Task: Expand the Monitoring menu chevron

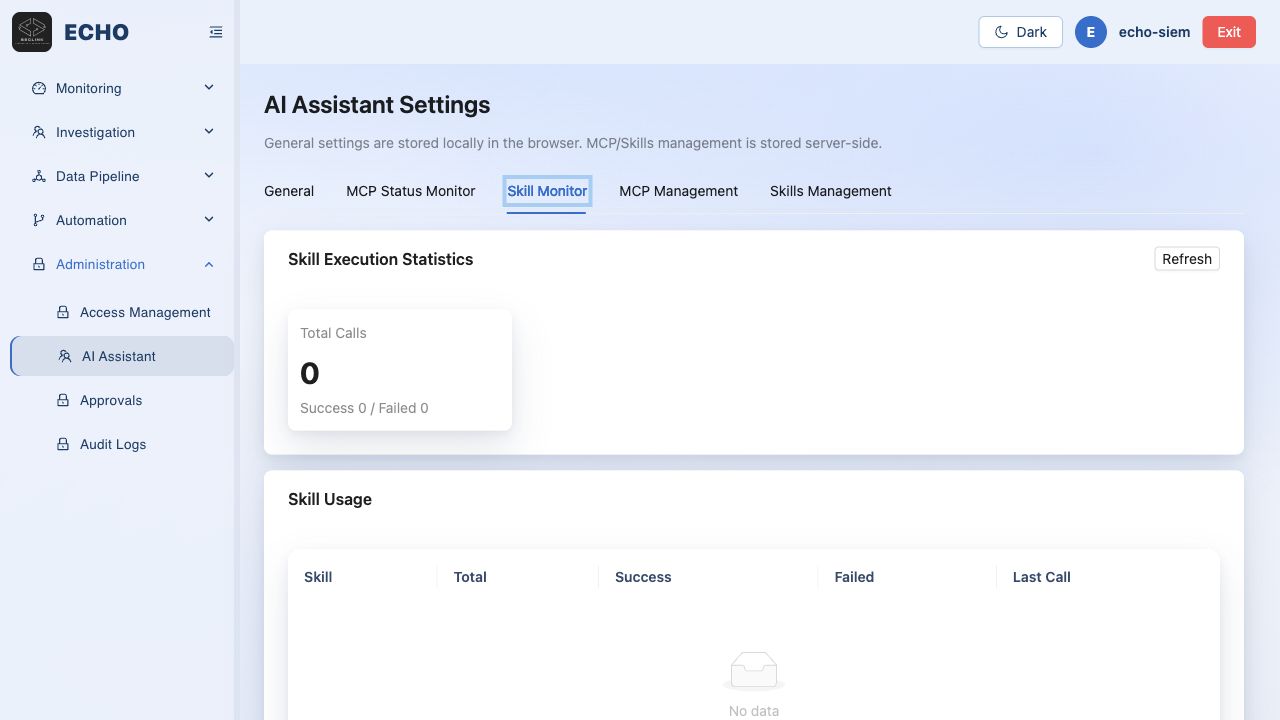Action: pyautogui.click(x=209, y=88)
